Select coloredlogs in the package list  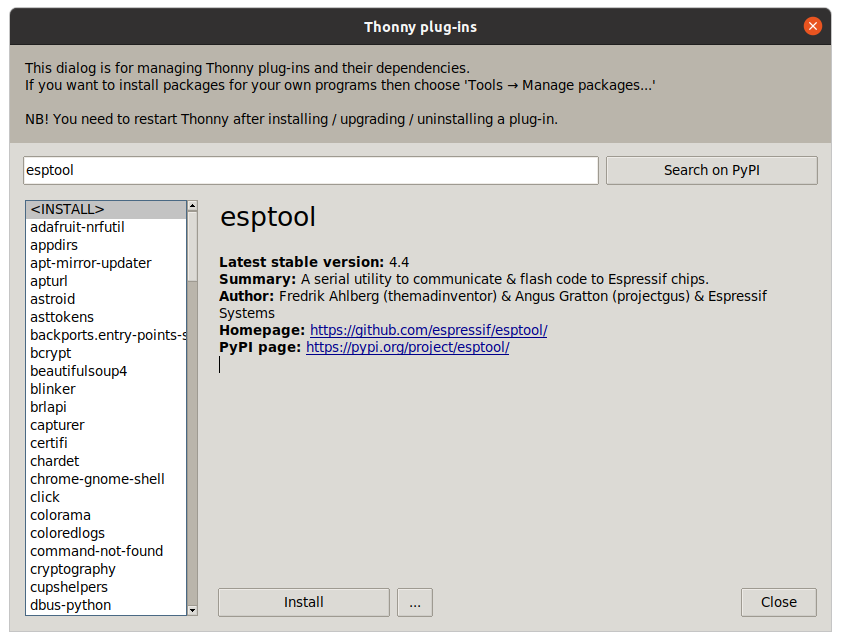(x=106, y=533)
